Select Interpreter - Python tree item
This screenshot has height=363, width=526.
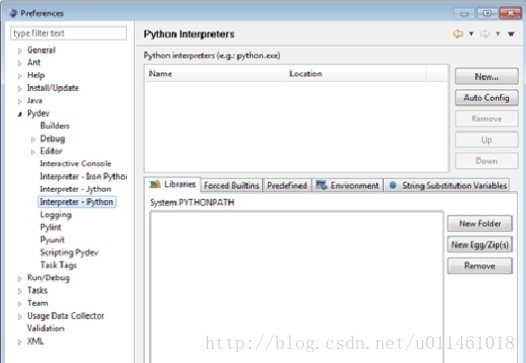coord(77,202)
